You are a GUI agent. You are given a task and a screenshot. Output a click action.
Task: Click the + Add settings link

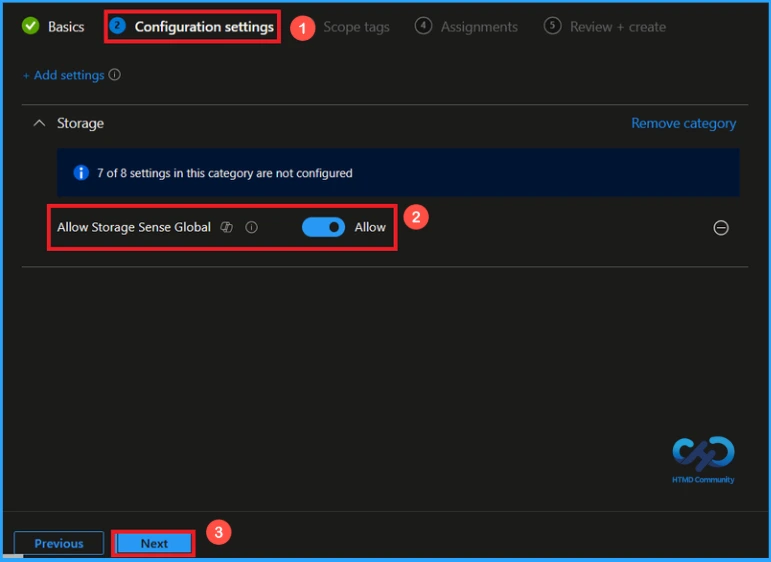click(64, 75)
